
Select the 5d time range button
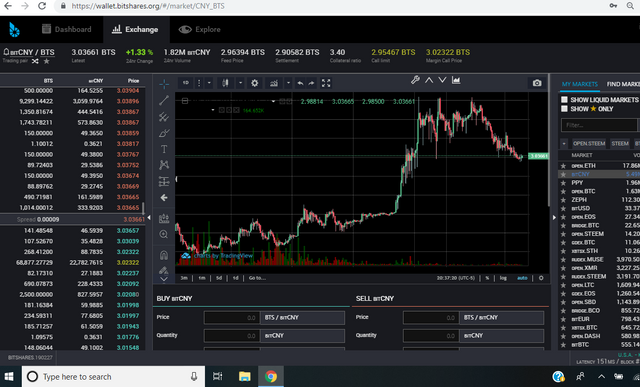pyautogui.click(x=219, y=278)
